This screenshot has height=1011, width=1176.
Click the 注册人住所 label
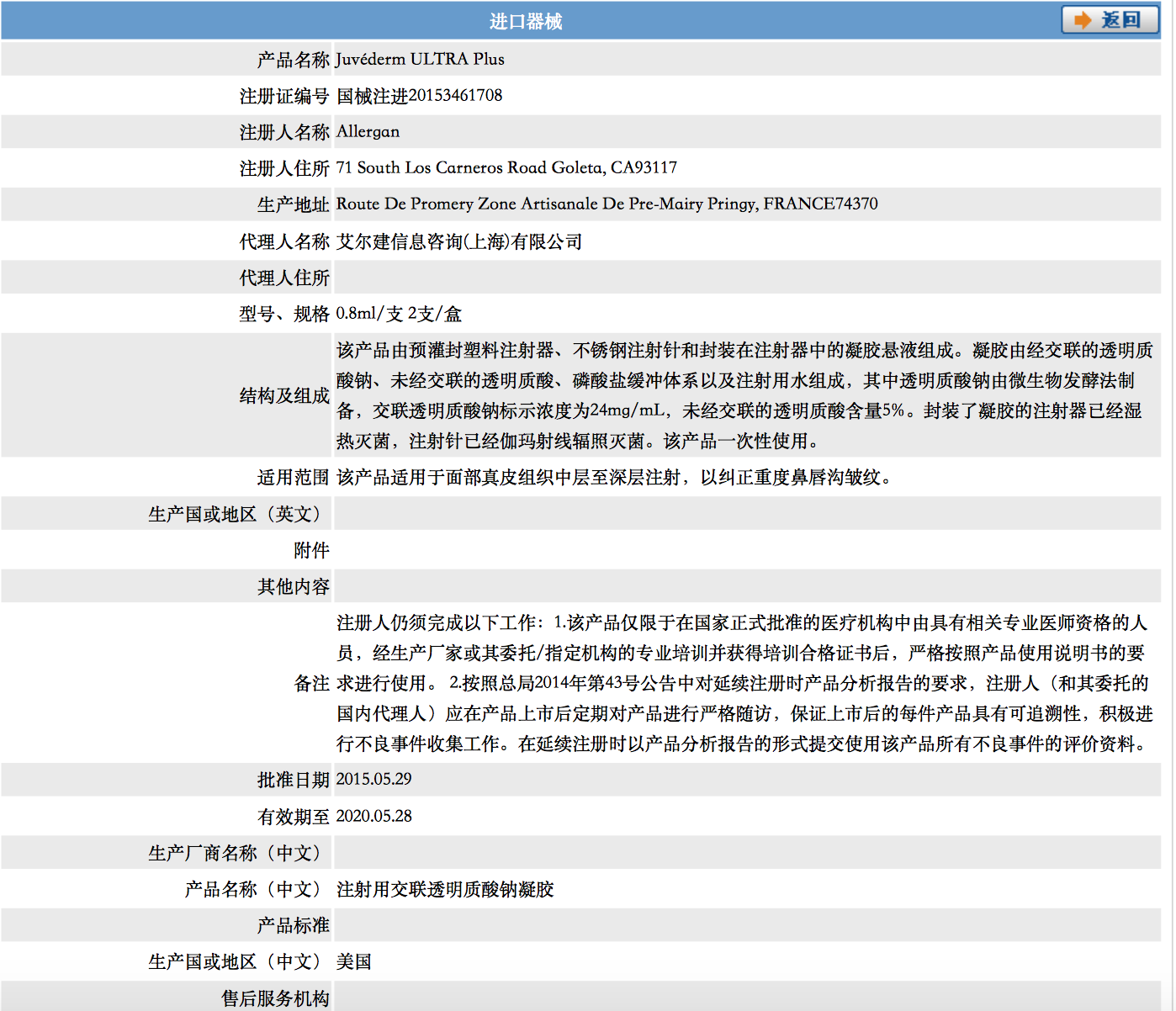(x=284, y=168)
